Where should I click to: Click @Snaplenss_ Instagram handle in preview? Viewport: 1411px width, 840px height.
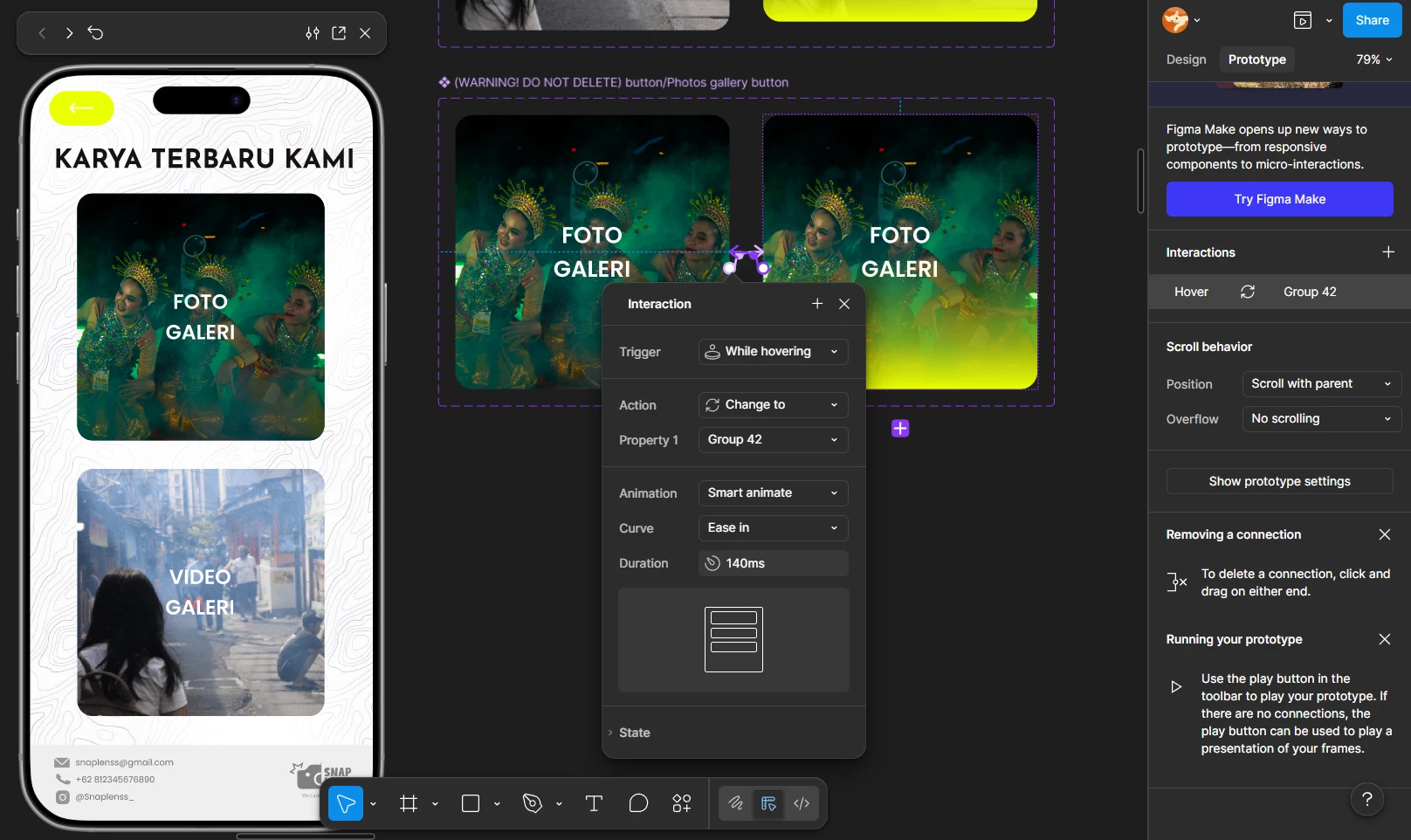[x=104, y=797]
